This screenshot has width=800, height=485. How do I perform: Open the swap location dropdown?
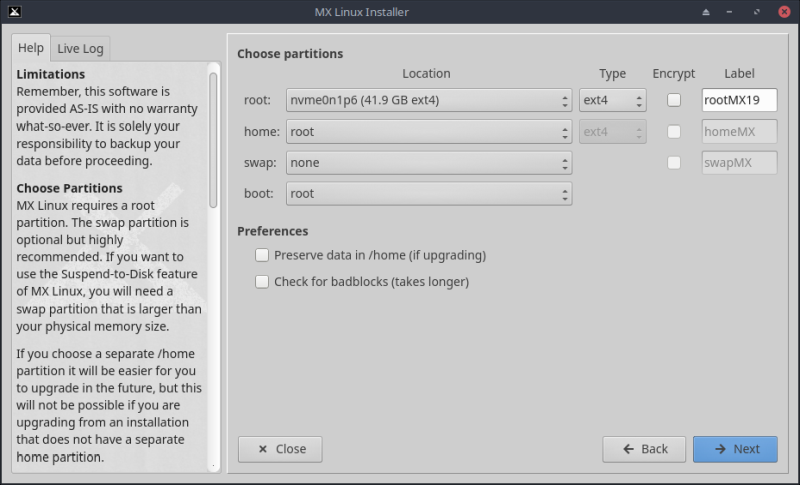tap(429, 163)
